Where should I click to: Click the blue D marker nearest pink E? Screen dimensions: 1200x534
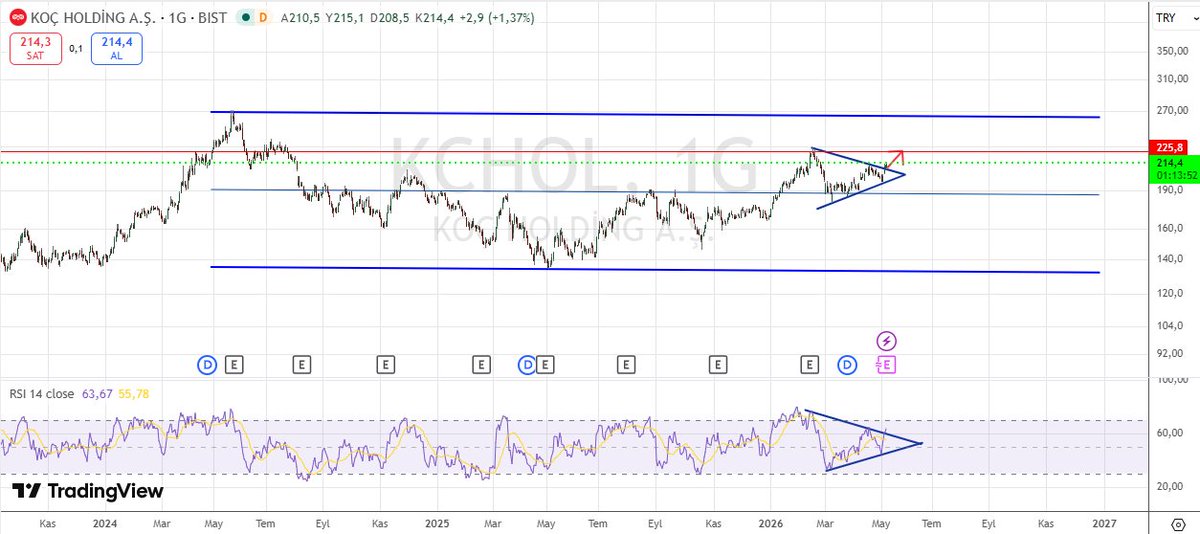(848, 365)
